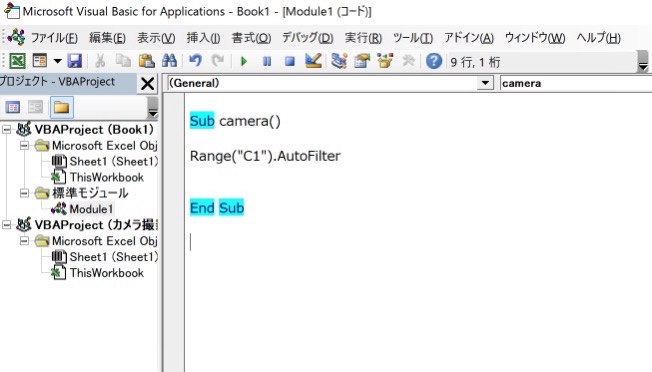652x372 pixels.
Task: Open the 挿入(I) menu
Action: pos(203,38)
